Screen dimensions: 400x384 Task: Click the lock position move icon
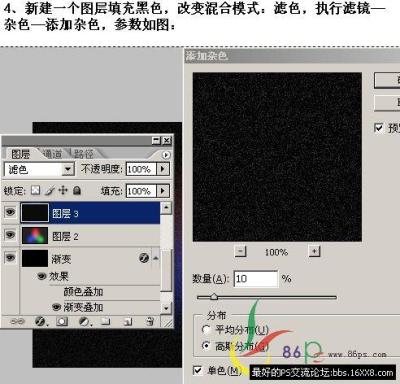(63, 190)
